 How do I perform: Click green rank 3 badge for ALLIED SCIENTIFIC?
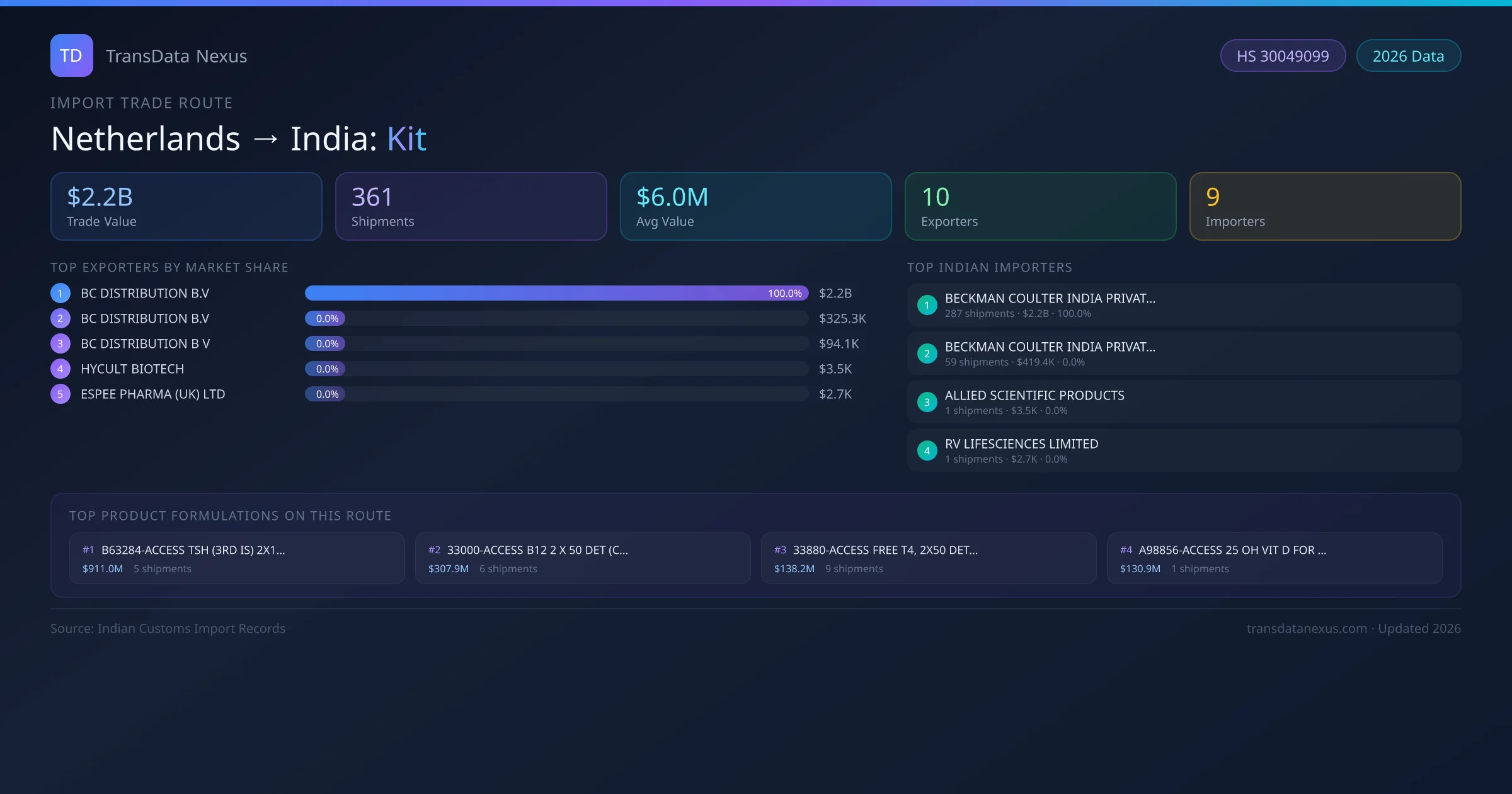click(x=927, y=402)
